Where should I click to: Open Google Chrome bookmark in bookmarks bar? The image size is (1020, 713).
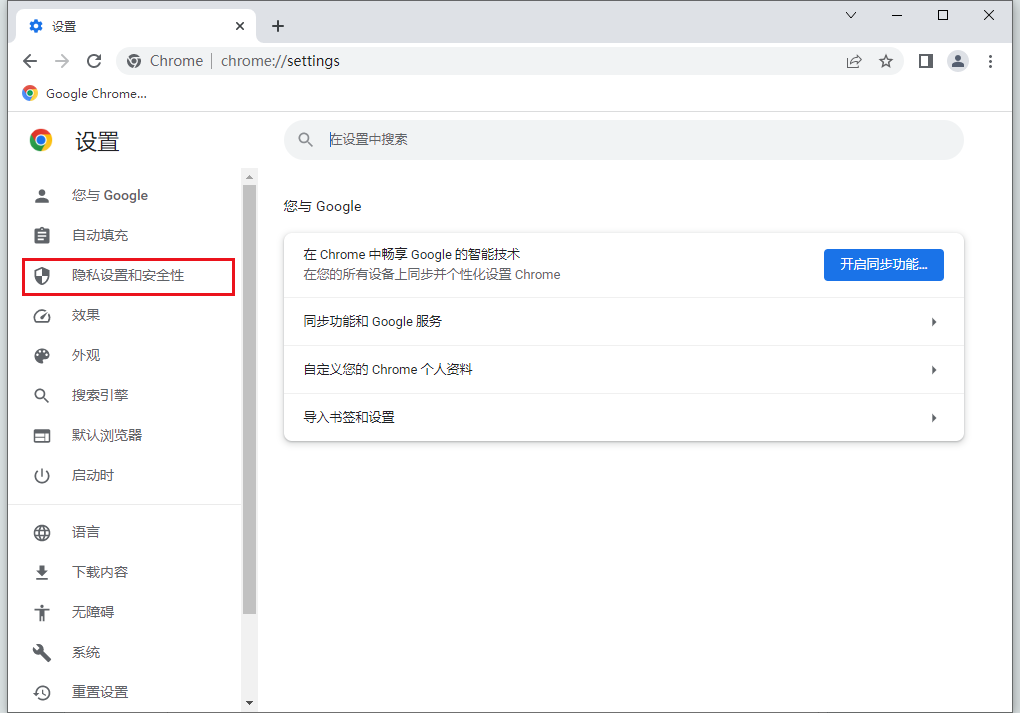(85, 94)
